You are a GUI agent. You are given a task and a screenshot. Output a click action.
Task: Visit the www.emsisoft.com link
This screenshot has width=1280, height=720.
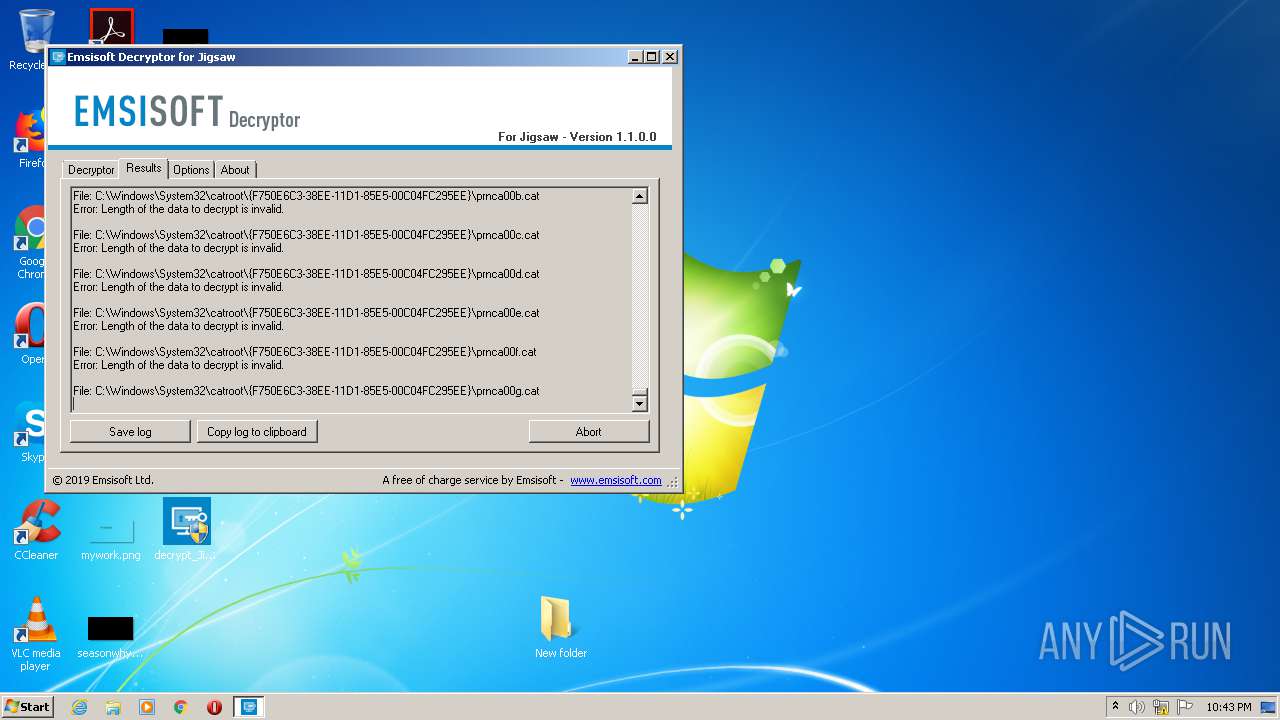[616, 480]
